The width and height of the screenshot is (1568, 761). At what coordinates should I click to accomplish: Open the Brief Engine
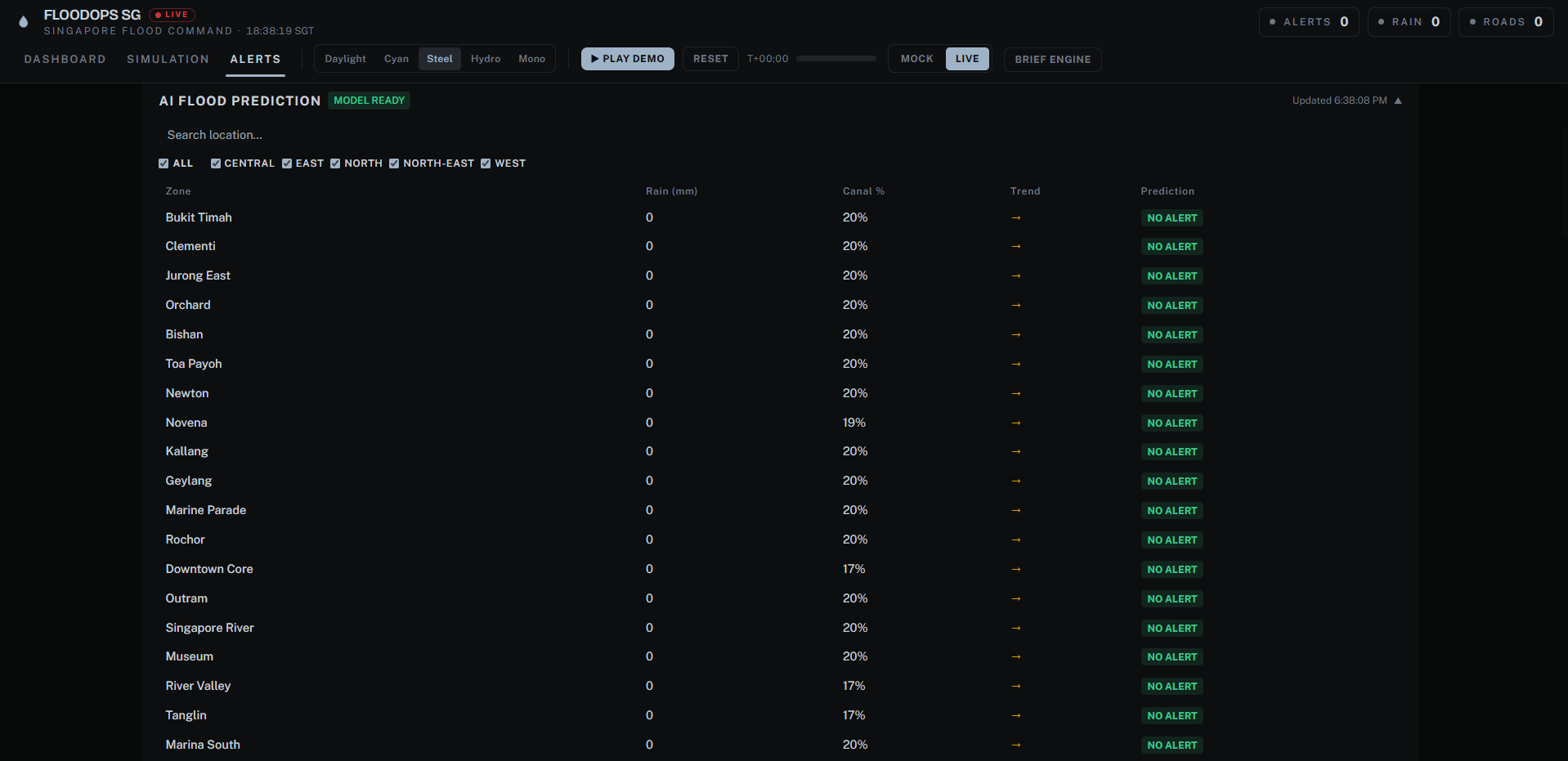[1053, 60]
